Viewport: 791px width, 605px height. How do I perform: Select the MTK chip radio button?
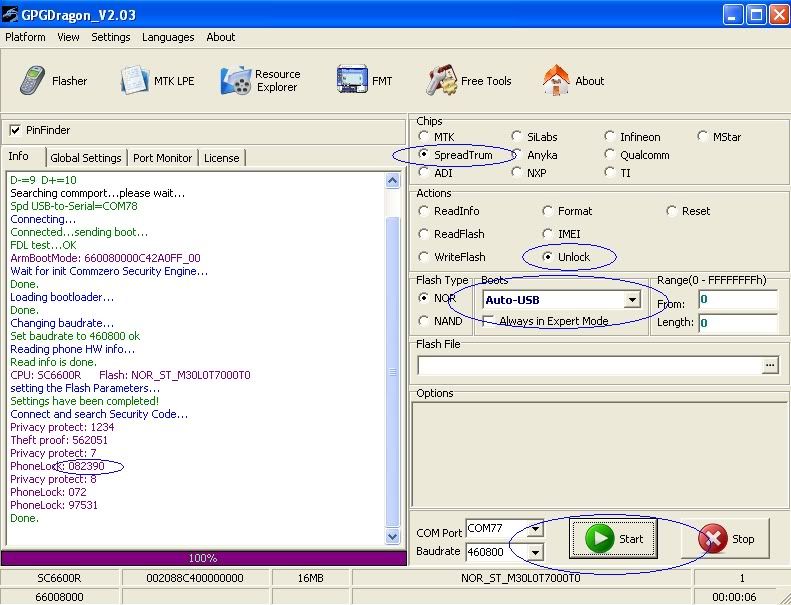(423, 136)
